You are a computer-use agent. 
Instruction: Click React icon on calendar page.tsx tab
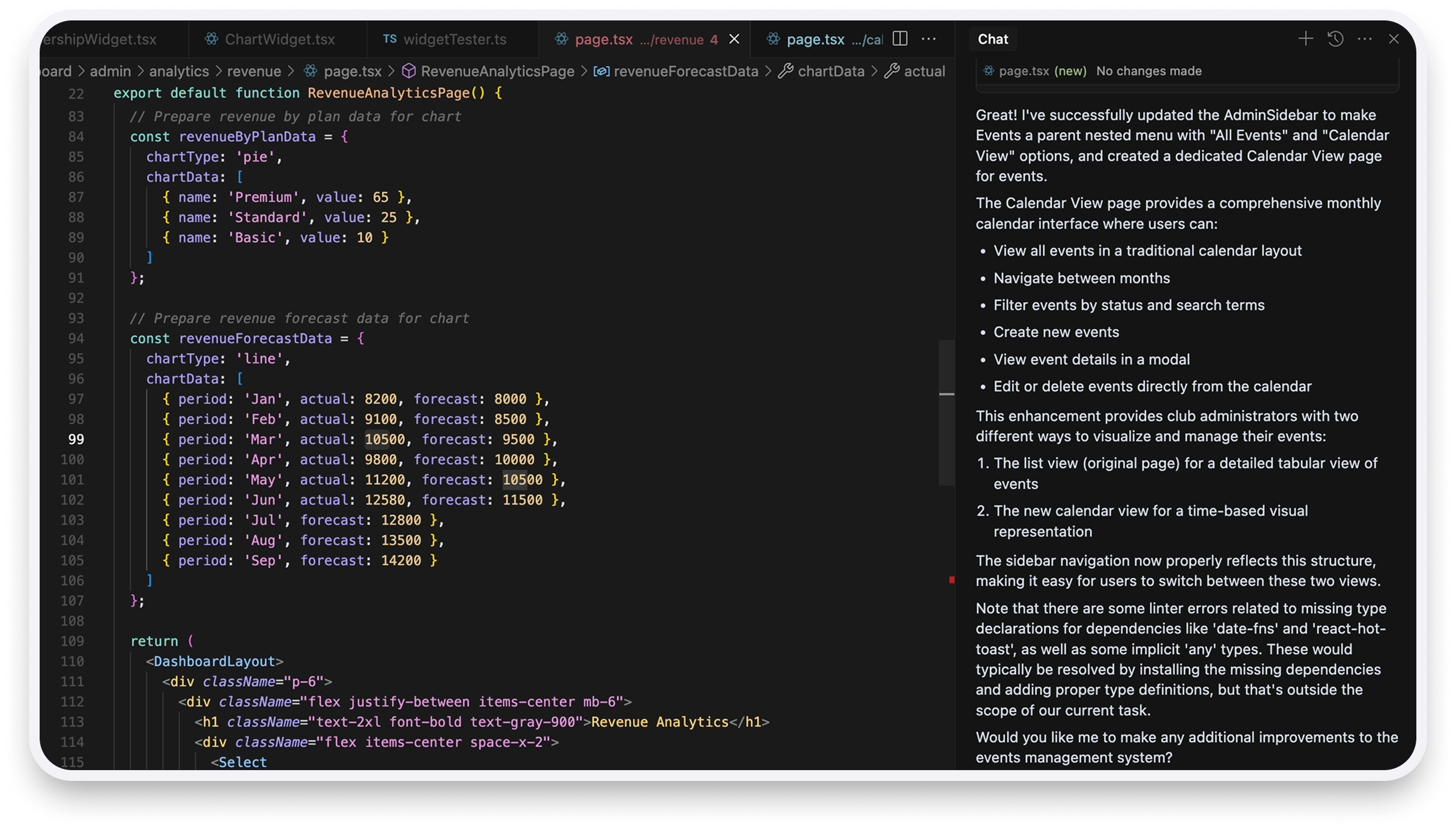pos(774,39)
